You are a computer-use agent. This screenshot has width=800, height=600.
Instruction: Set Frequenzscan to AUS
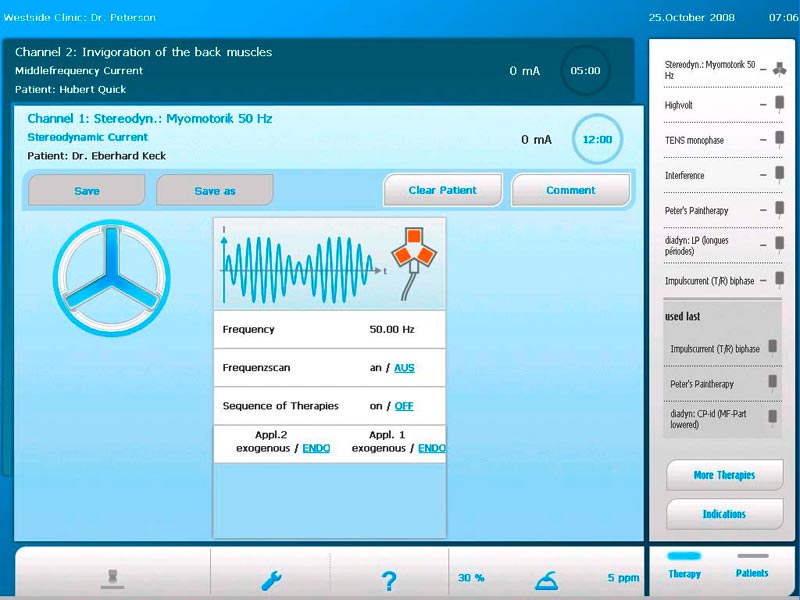(404, 368)
